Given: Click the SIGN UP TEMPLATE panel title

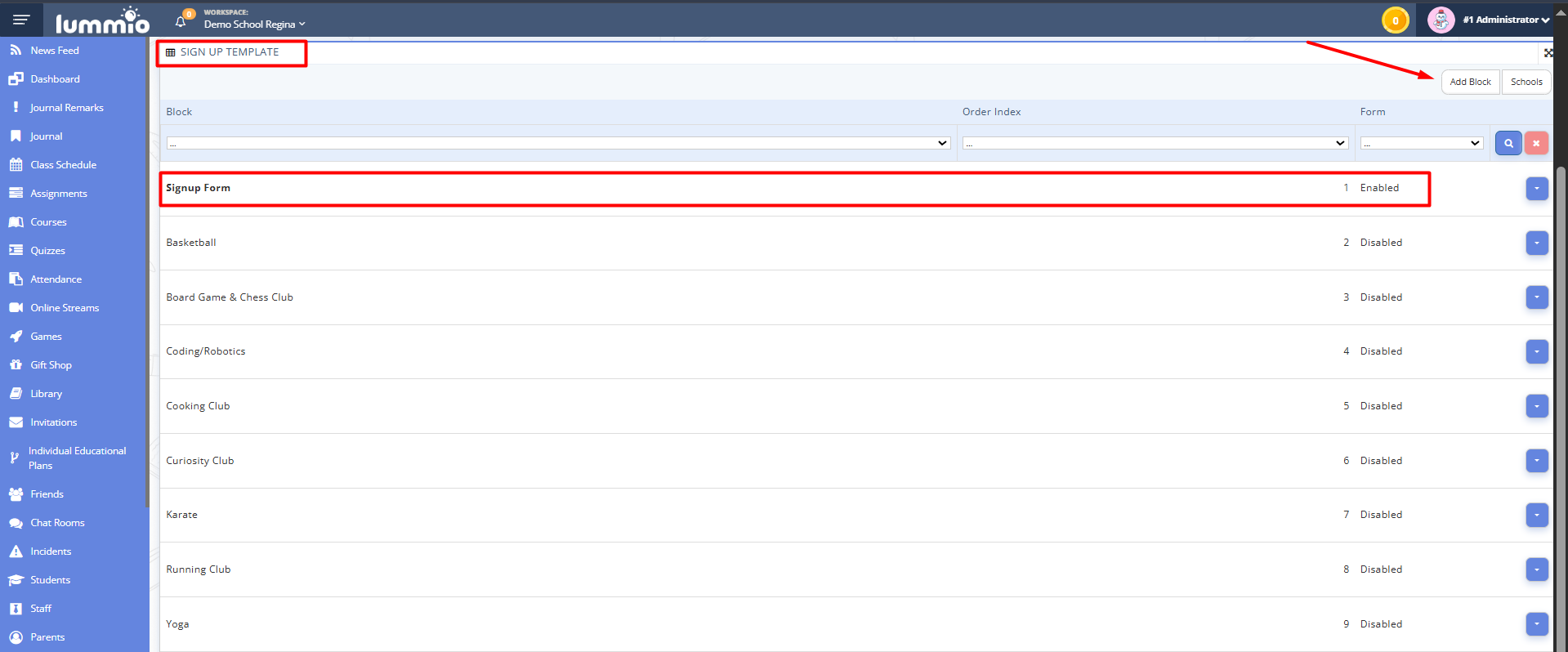Looking at the screenshot, I should click(x=230, y=52).
